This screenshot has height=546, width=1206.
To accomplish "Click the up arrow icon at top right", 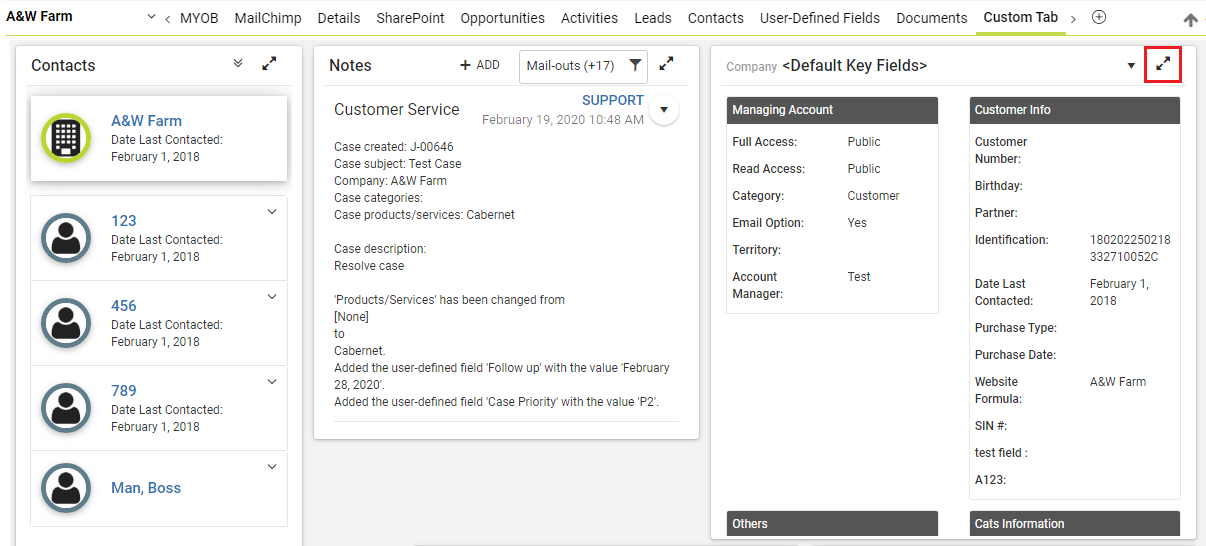I will [x=1190, y=19].
